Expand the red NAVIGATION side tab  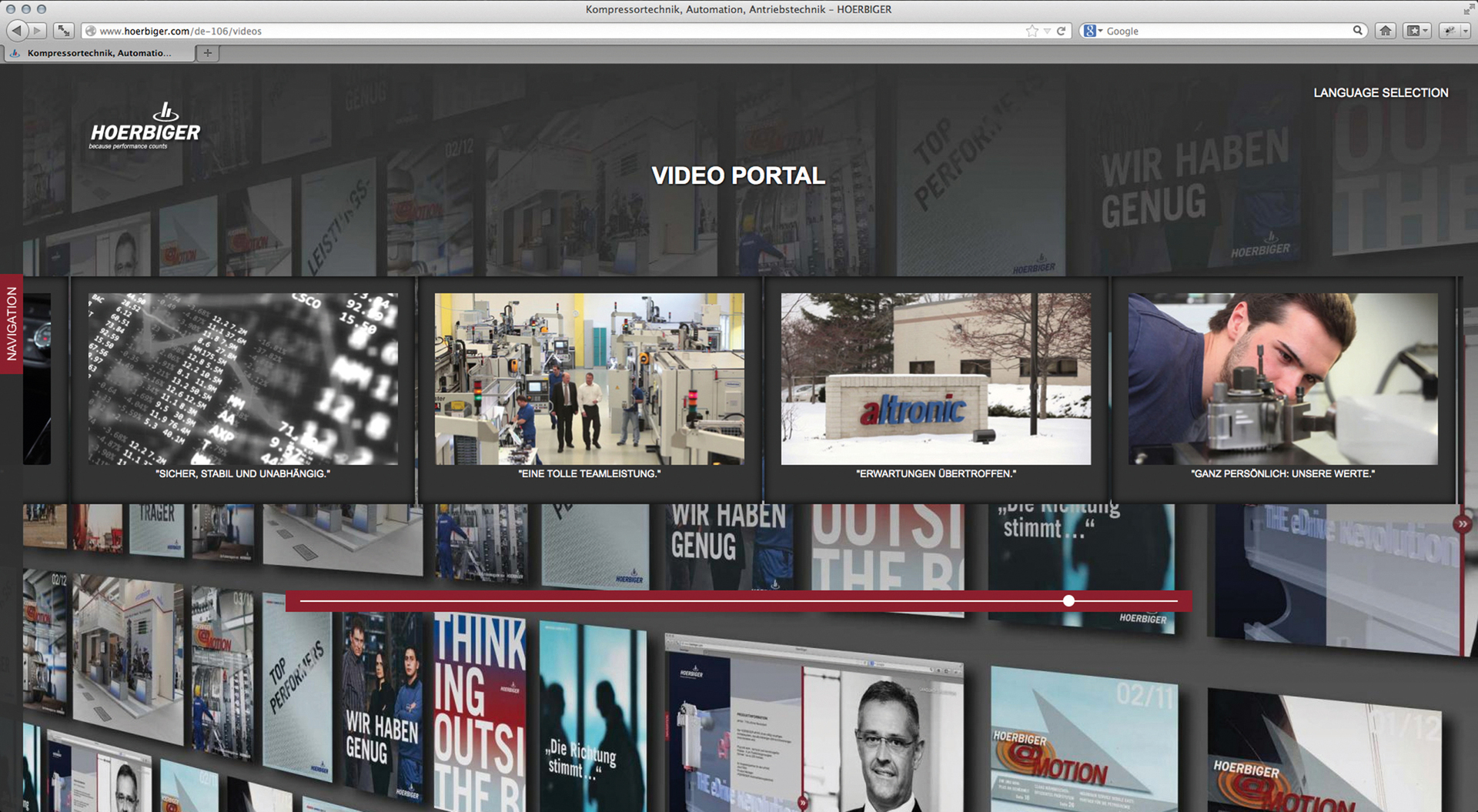pos(12,324)
